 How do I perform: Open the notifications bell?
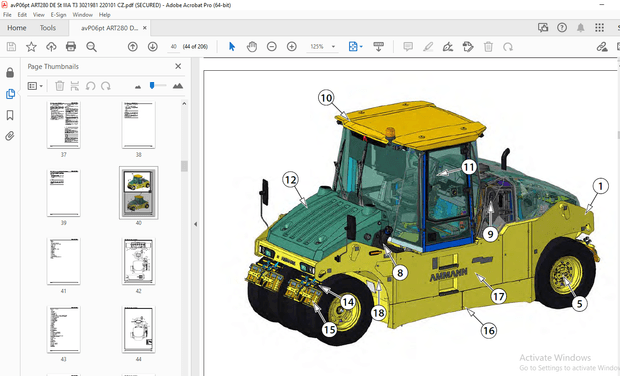point(580,27)
